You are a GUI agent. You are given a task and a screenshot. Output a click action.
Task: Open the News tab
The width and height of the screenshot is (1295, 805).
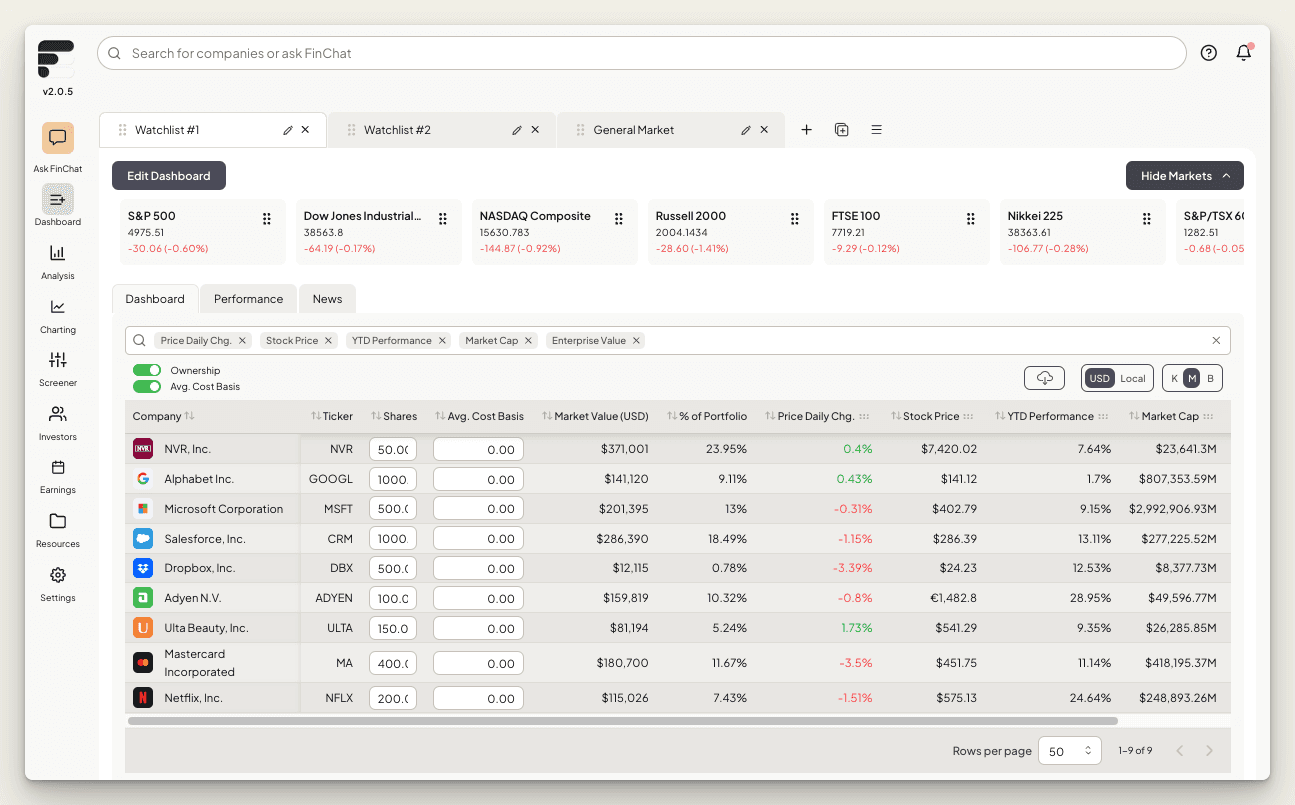tap(327, 299)
